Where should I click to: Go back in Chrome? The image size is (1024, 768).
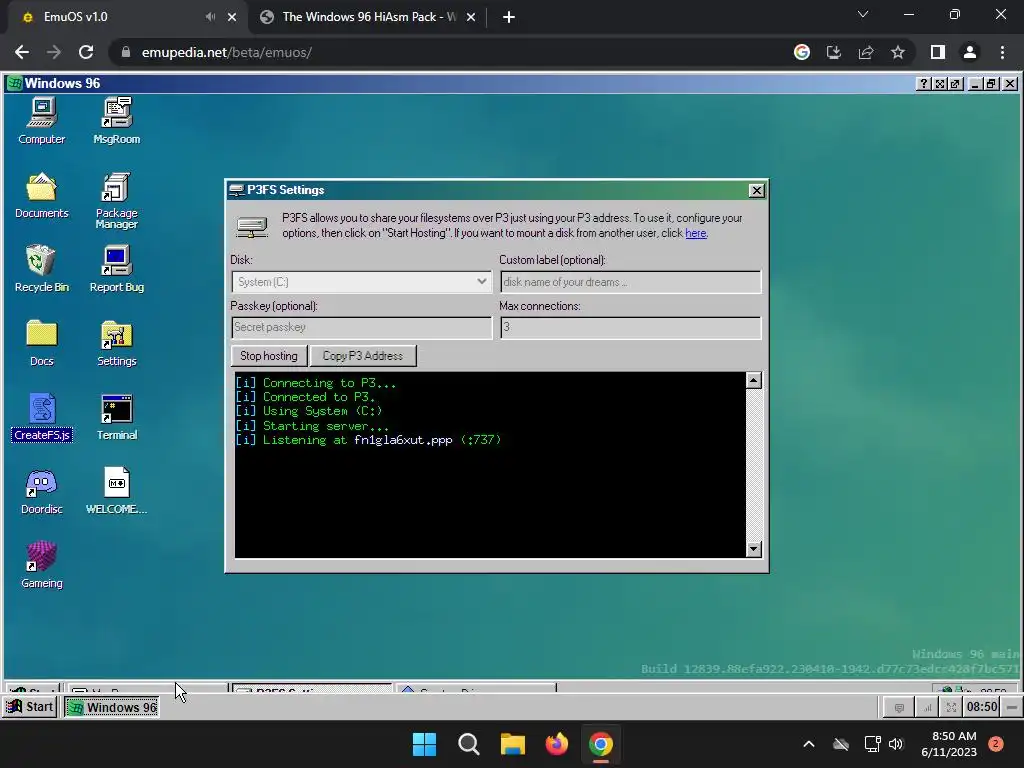coord(22,52)
